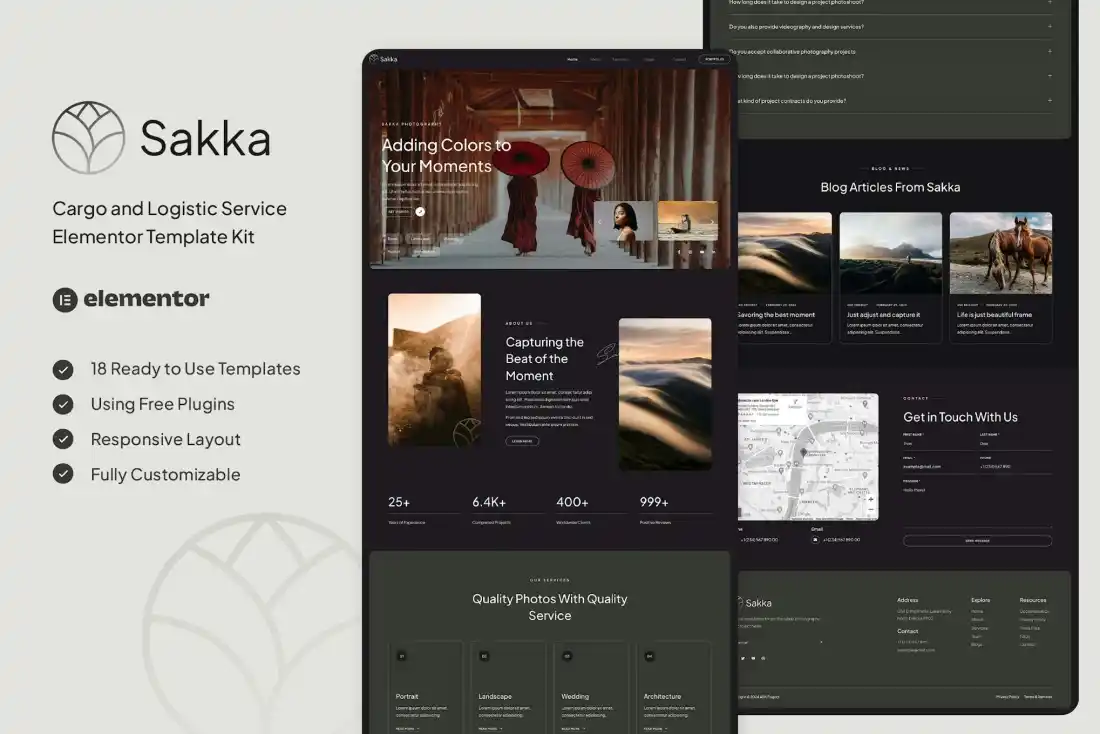Click the previous arrow on portrait thumbnail

point(601,222)
